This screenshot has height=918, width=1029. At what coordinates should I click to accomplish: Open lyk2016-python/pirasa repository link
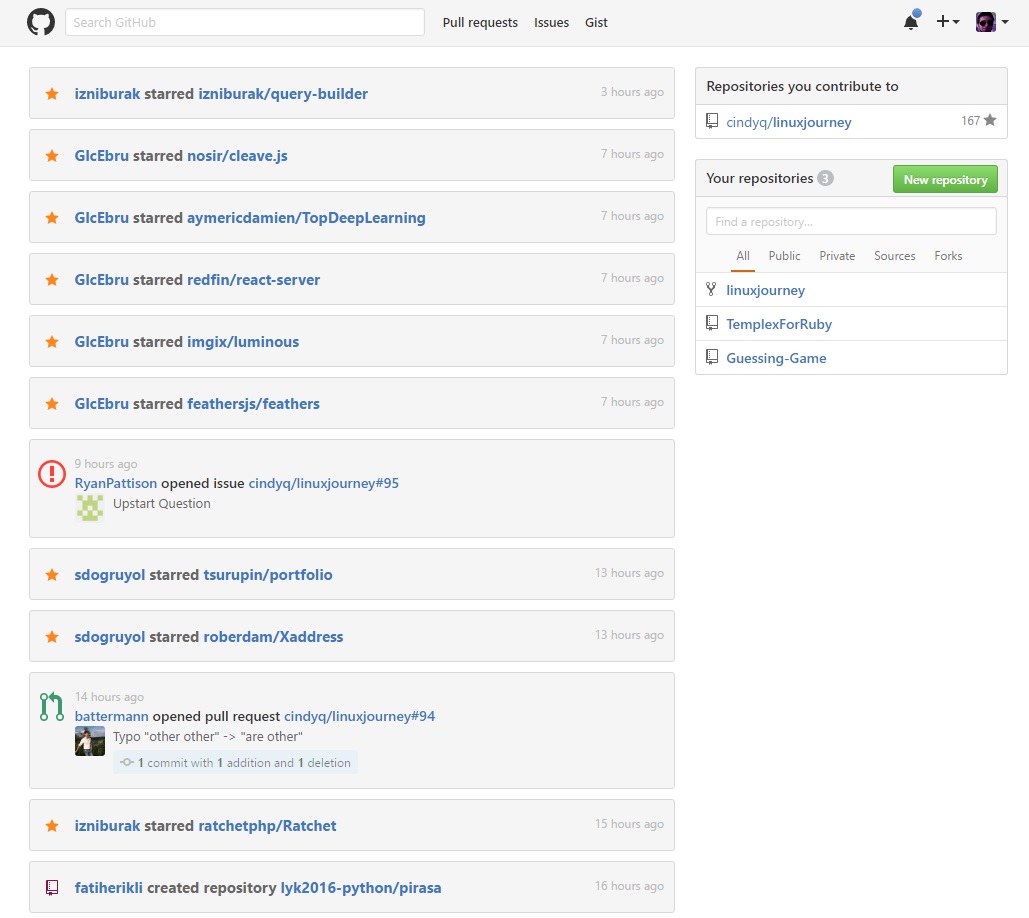click(x=361, y=888)
